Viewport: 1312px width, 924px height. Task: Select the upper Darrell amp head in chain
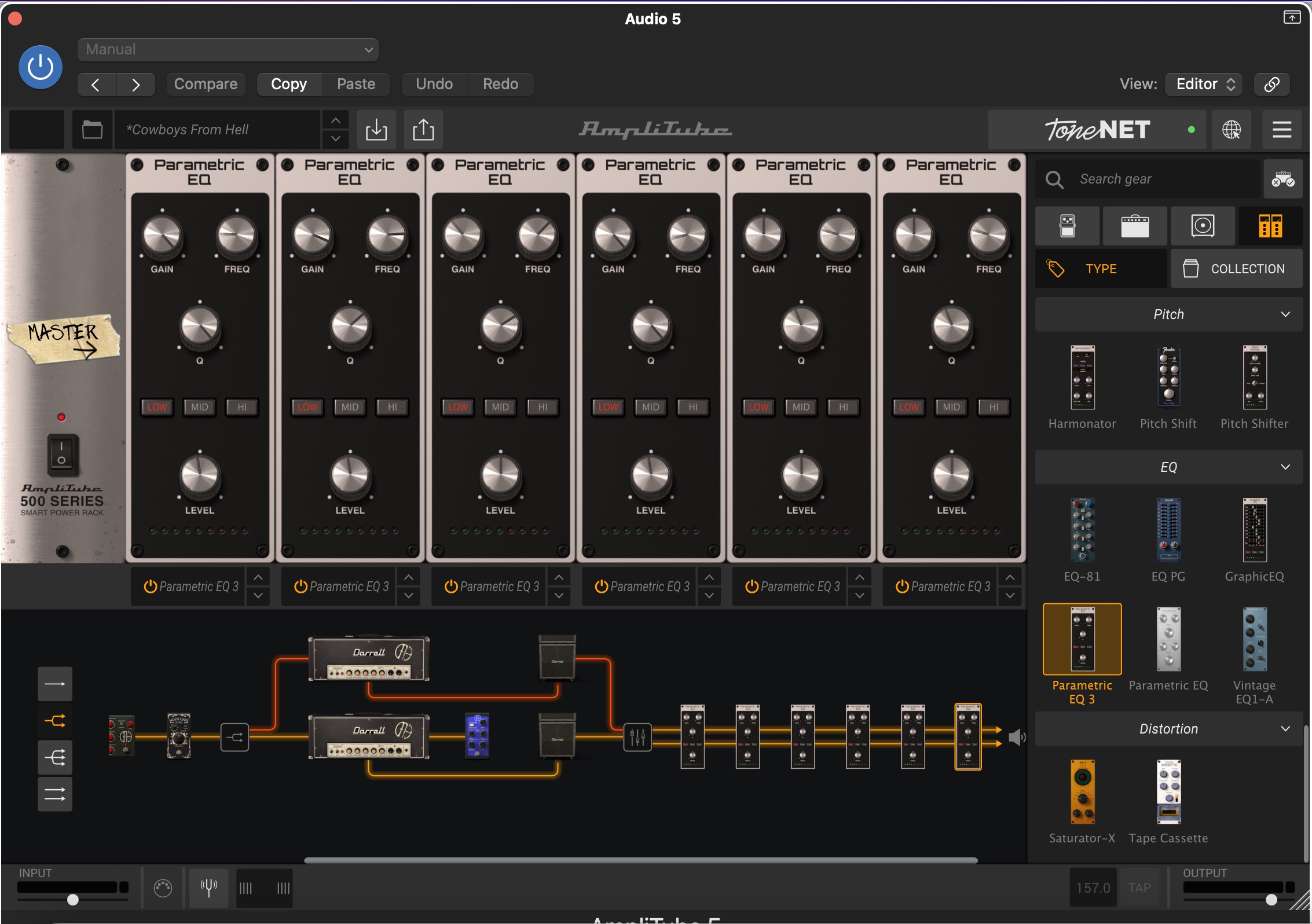click(x=369, y=659)
